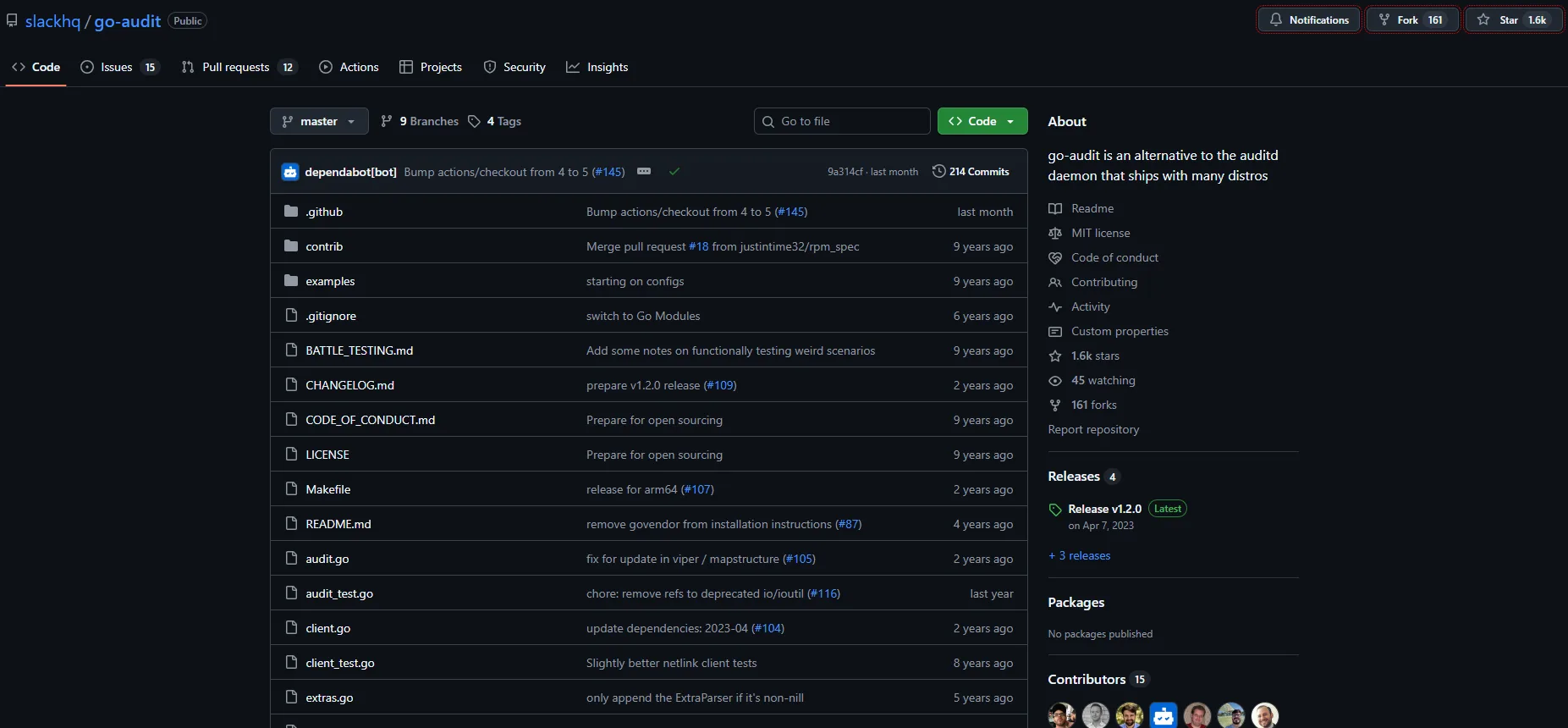The width and height of the screenshot is (1568, 728).
Task: Click the + 3 releases link
Action: point(1079,556)
